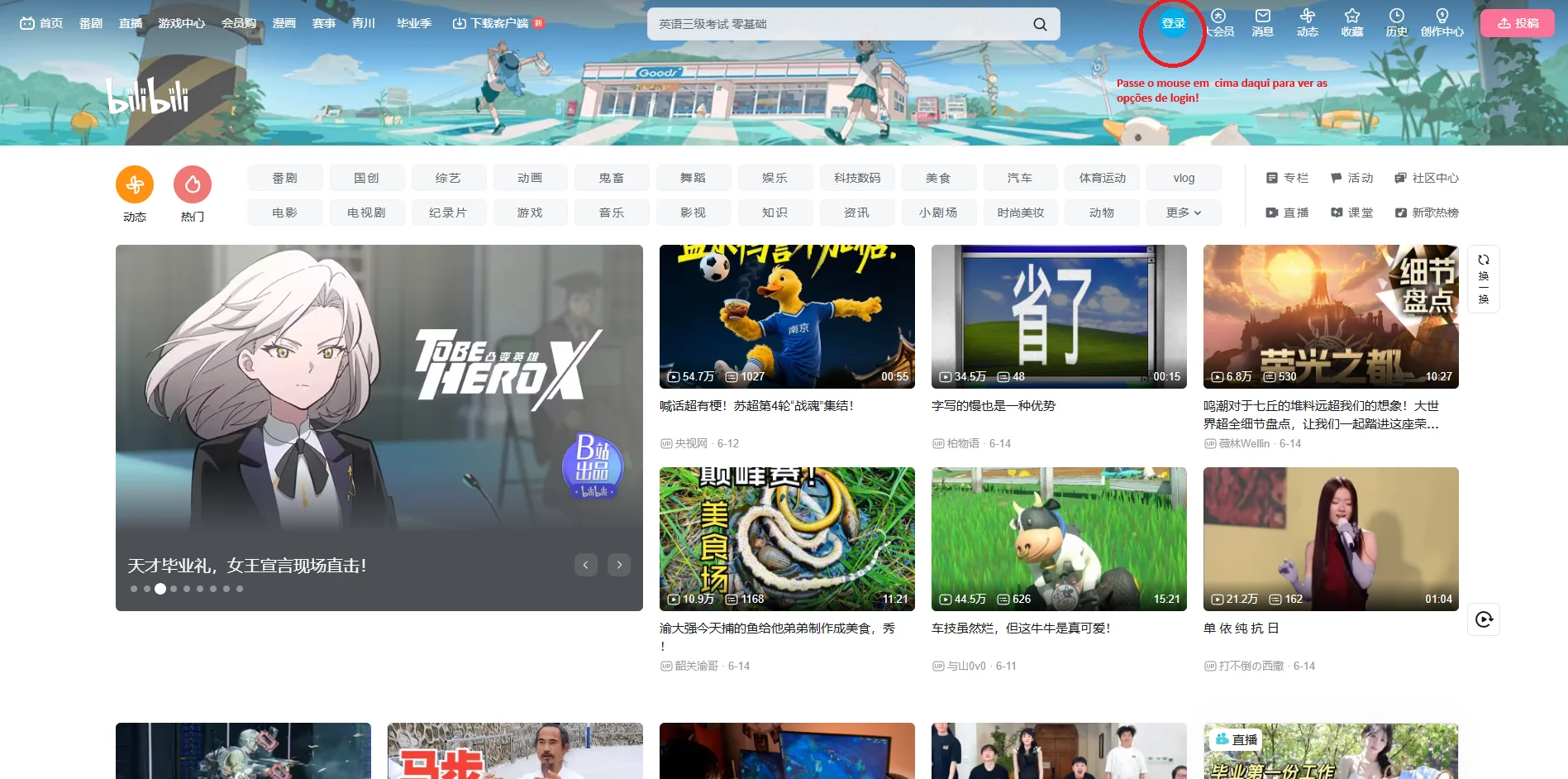Select the first carousel indicator dot
The width and height of the screenshot is (1568, 779).
(x=134, y=589)
